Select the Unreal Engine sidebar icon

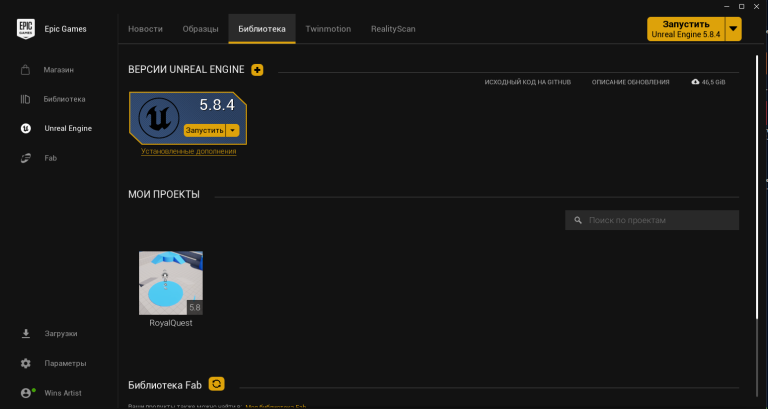25,128
